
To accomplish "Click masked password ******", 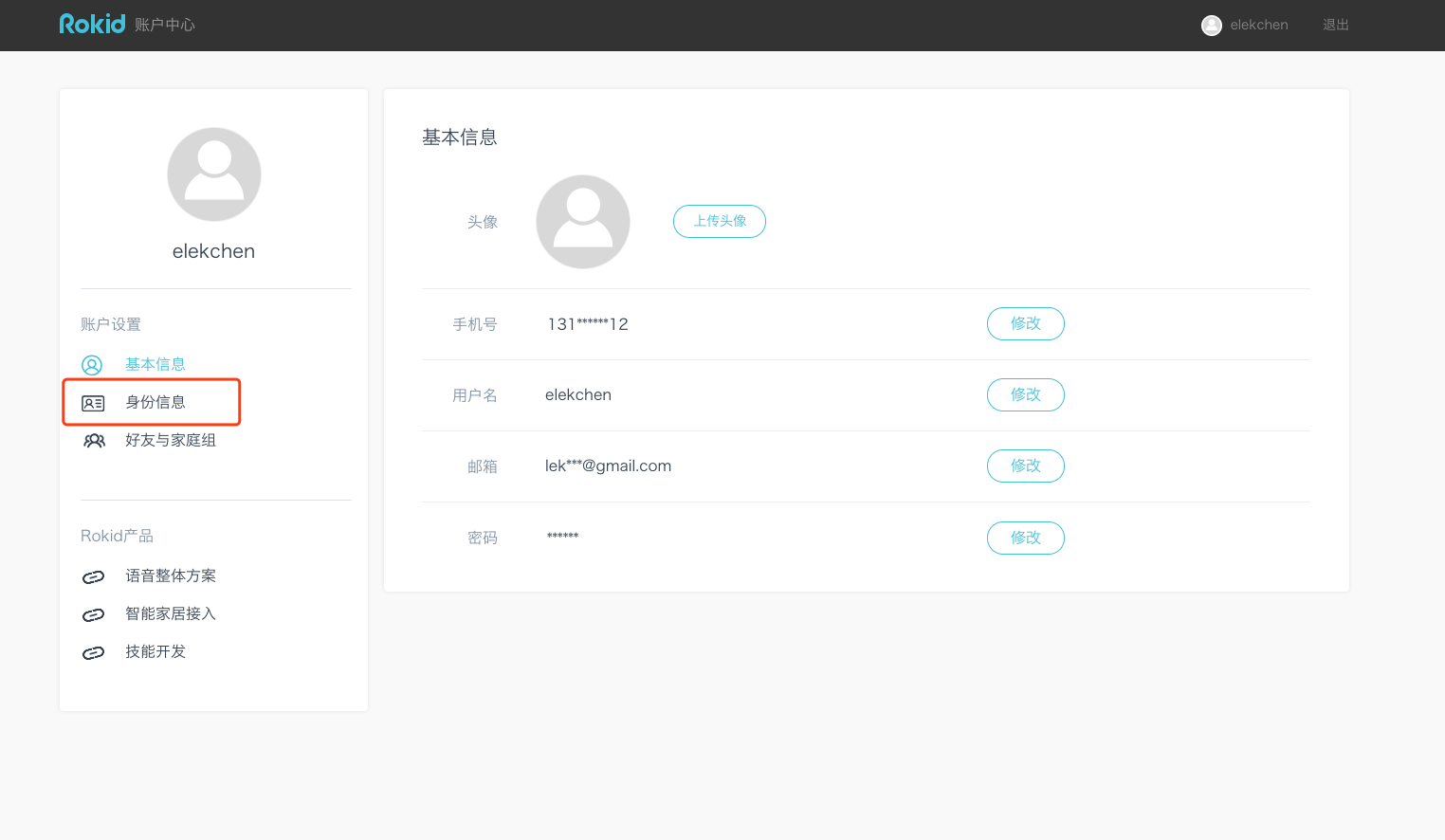I will pos(562,537).
